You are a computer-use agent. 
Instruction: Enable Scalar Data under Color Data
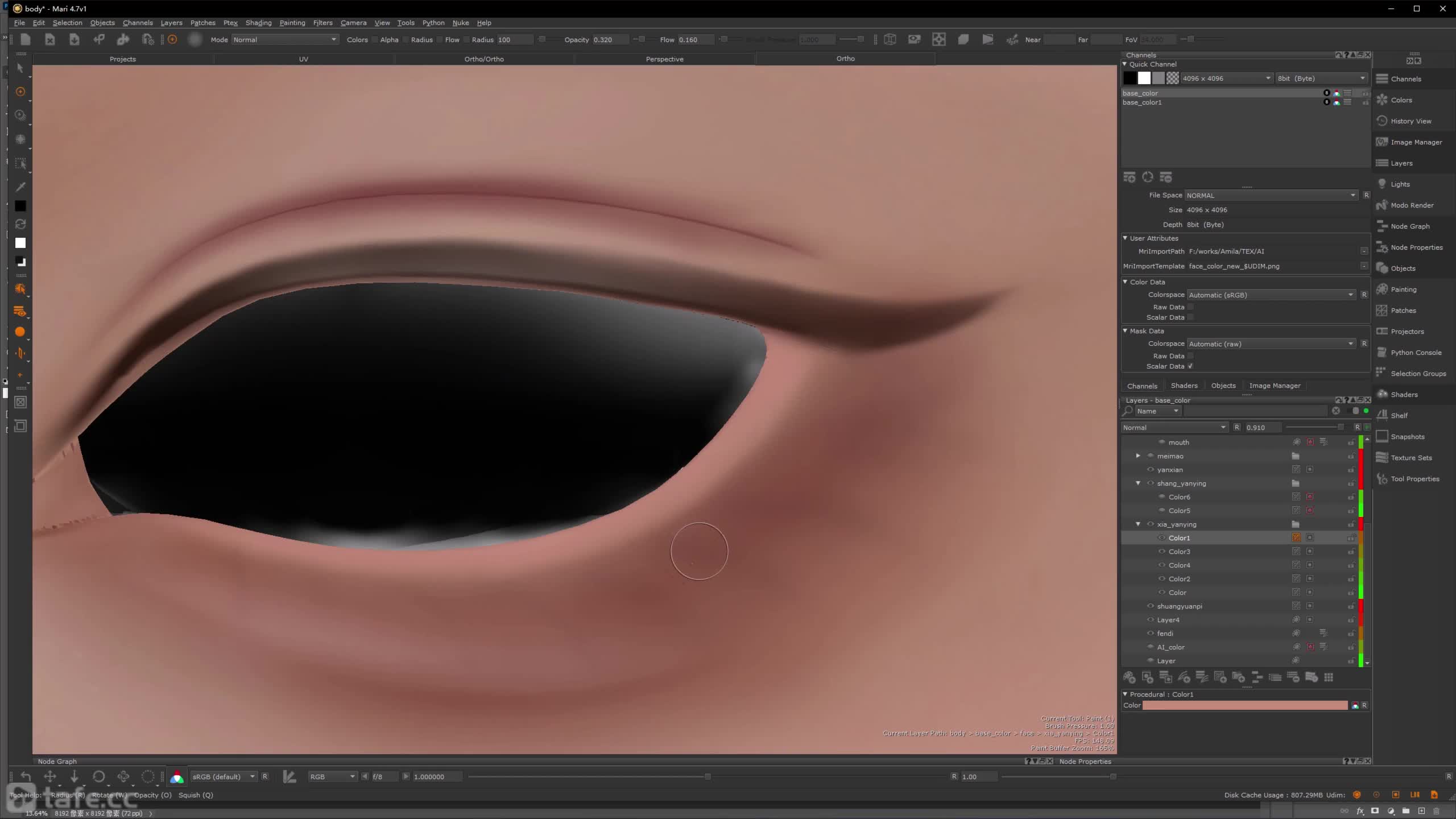(1190, 317)
